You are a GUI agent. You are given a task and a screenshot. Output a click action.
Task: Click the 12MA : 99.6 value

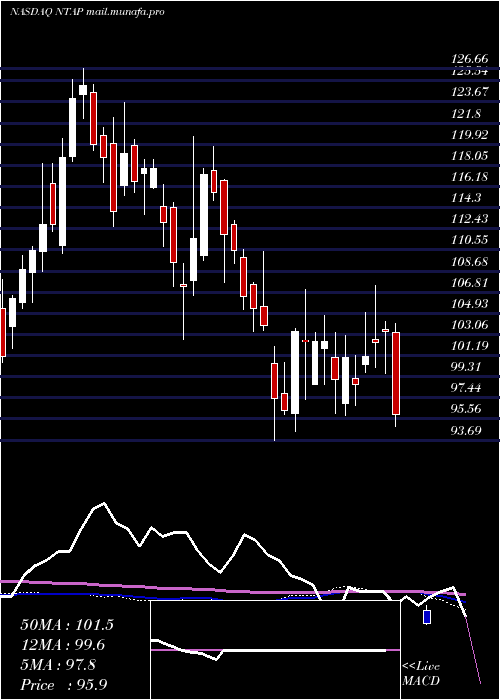pyautogui.click(x=64, y=645)
